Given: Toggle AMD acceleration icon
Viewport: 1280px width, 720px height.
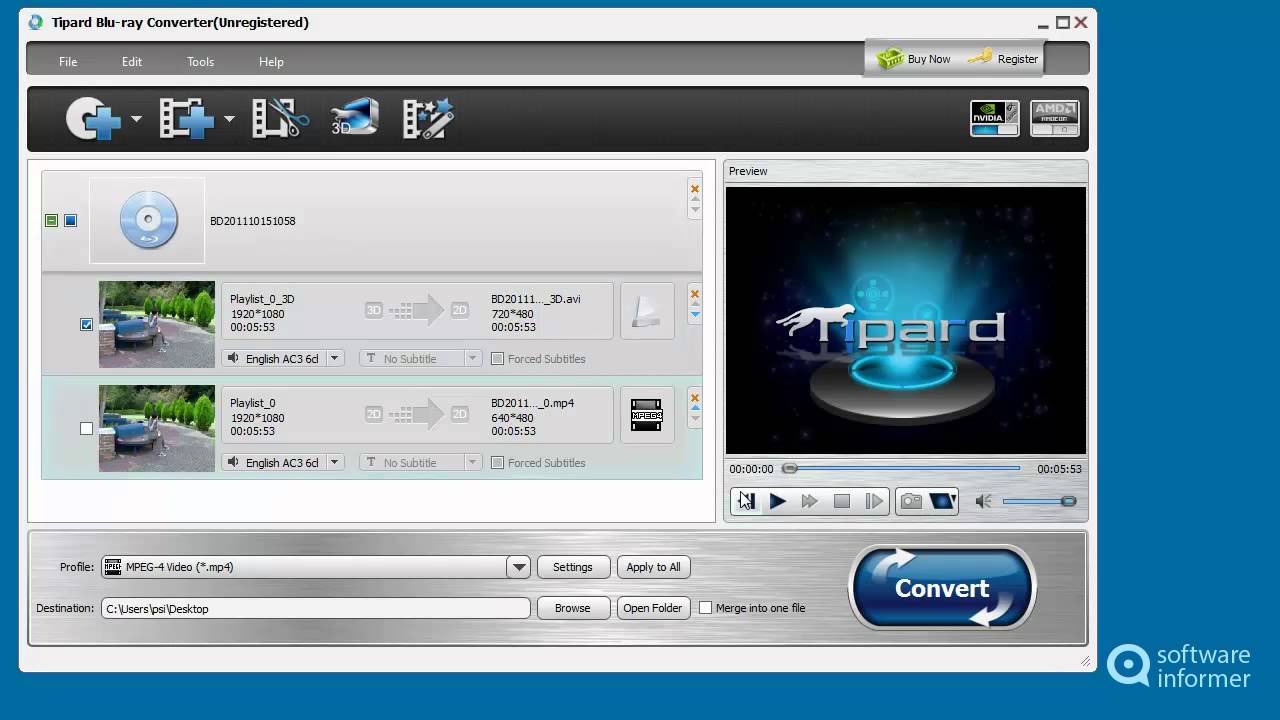Looking at the screenshot, I should tap(1054, 118).
